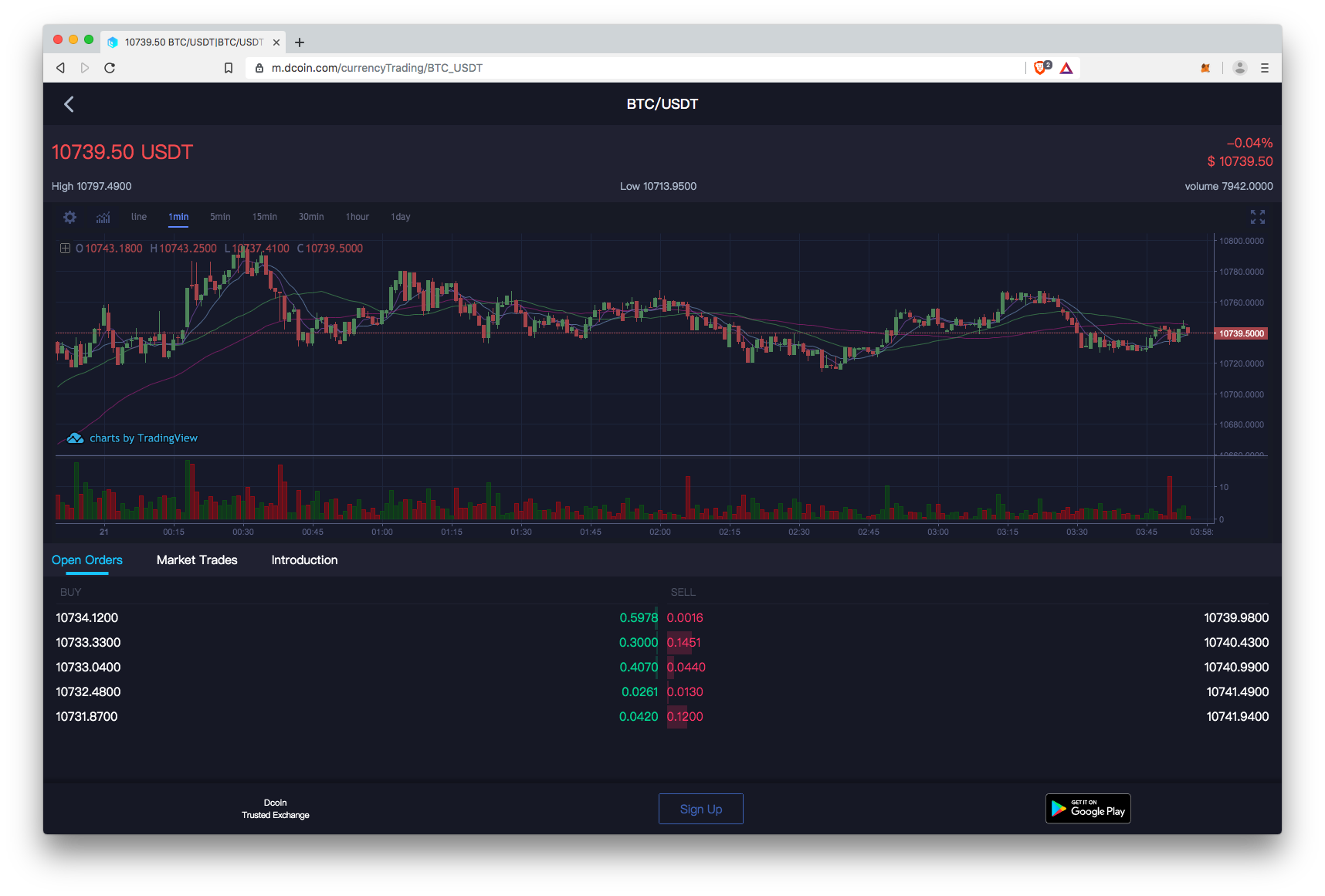
Task: Click browser forward navigation arrow
Action: pyautogui.click(x=85, y=68)
